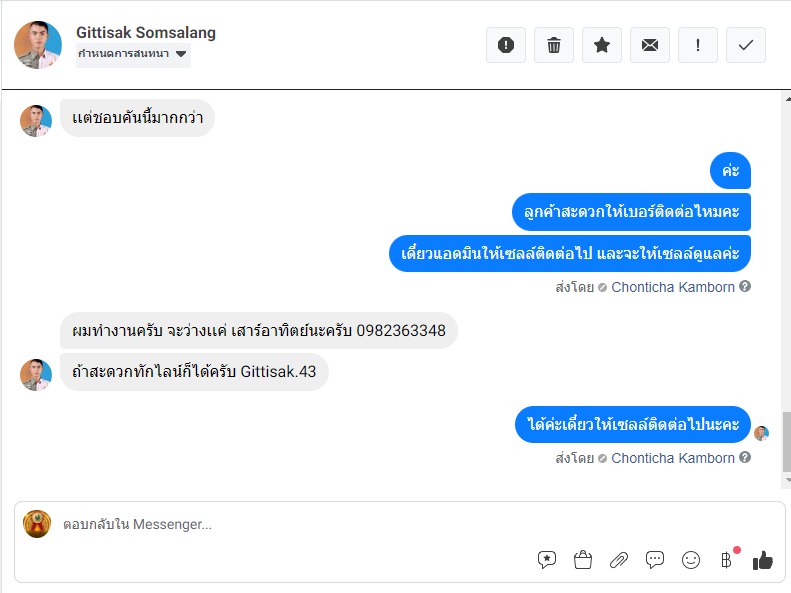Mark conversation done with checkmark icon
791x593 pixels.
pyautogui.click(x=746, y=45)
